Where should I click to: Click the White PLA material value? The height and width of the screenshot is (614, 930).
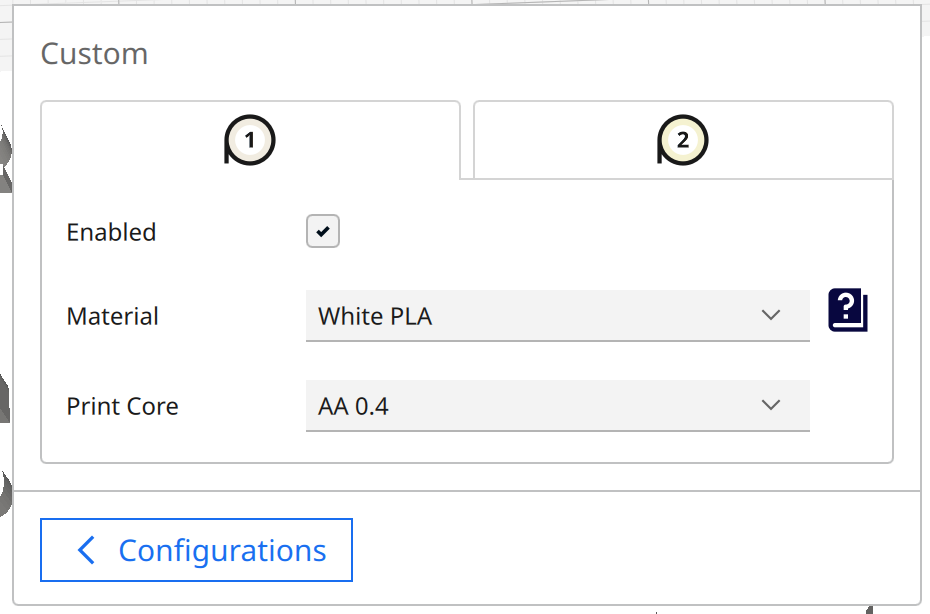point(375,316)
